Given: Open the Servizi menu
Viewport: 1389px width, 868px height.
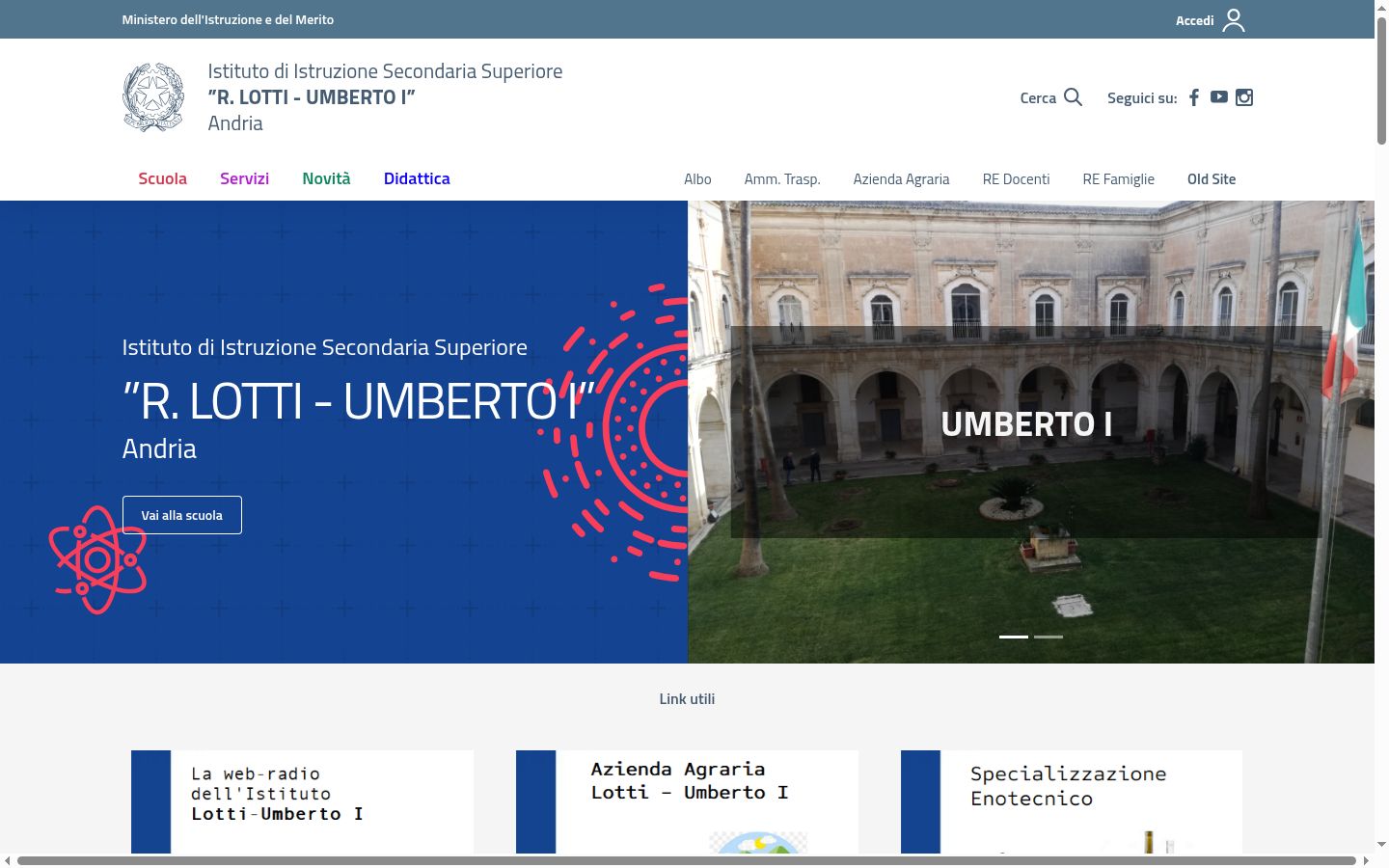Looking at the screenshot, I should point(244,178).
